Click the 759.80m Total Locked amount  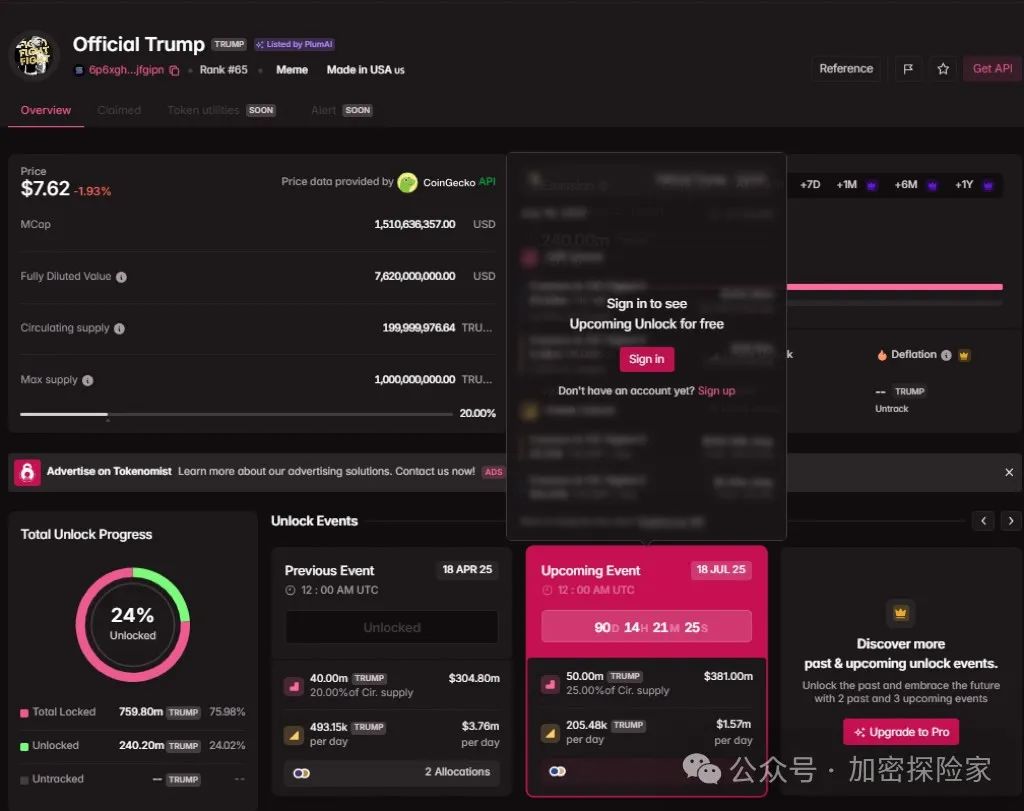pos(140,712)
